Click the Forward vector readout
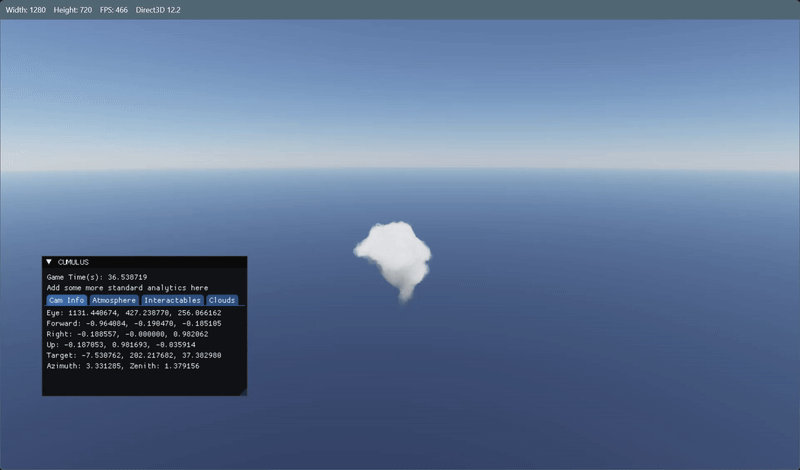The height and width of the screenshot is (470, 800). point(134,324)
